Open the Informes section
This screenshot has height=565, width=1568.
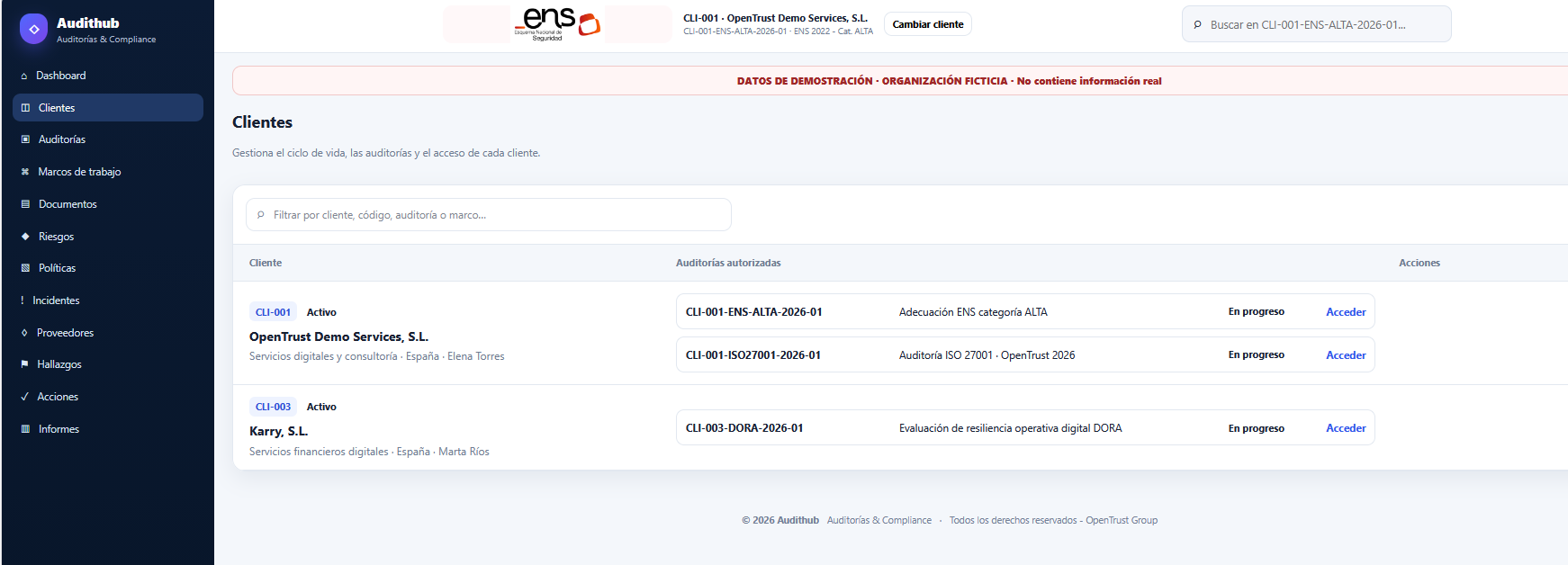(x=108, y=429)
